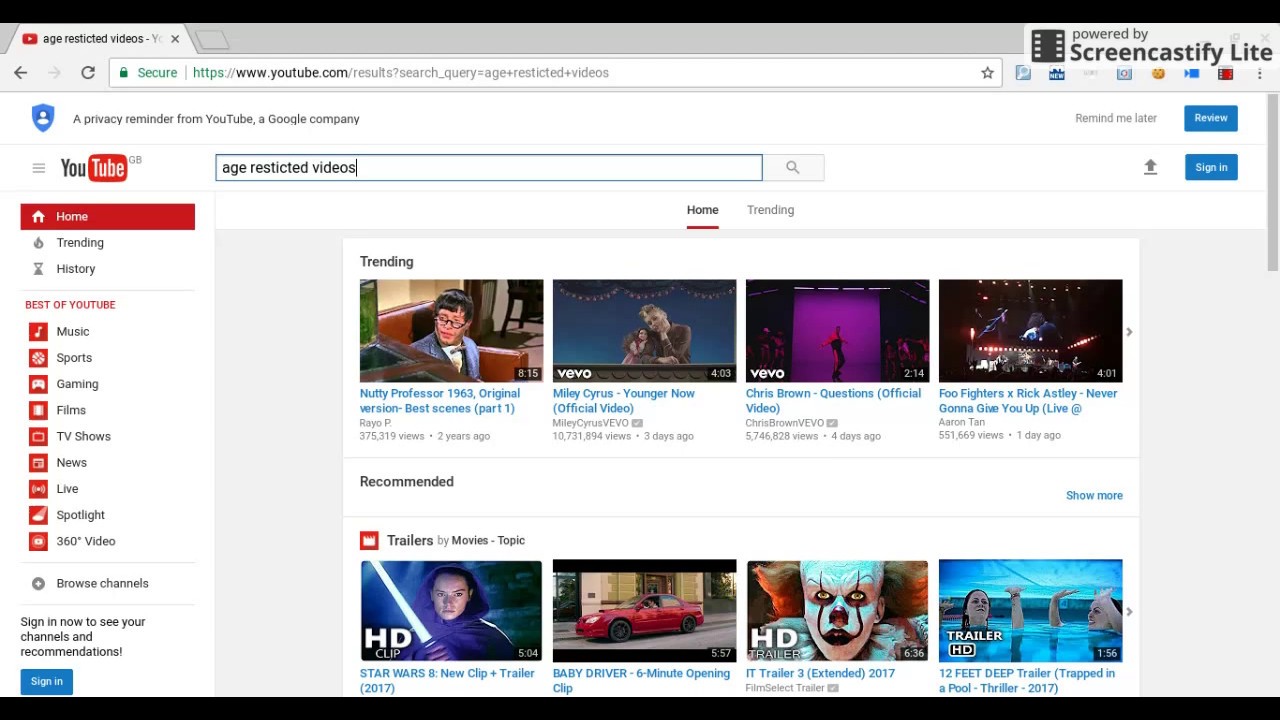This screenshot has height=720, width=1280.
Task: Open MileyCyrusVEVO channel name
Action: coord(591,423)
